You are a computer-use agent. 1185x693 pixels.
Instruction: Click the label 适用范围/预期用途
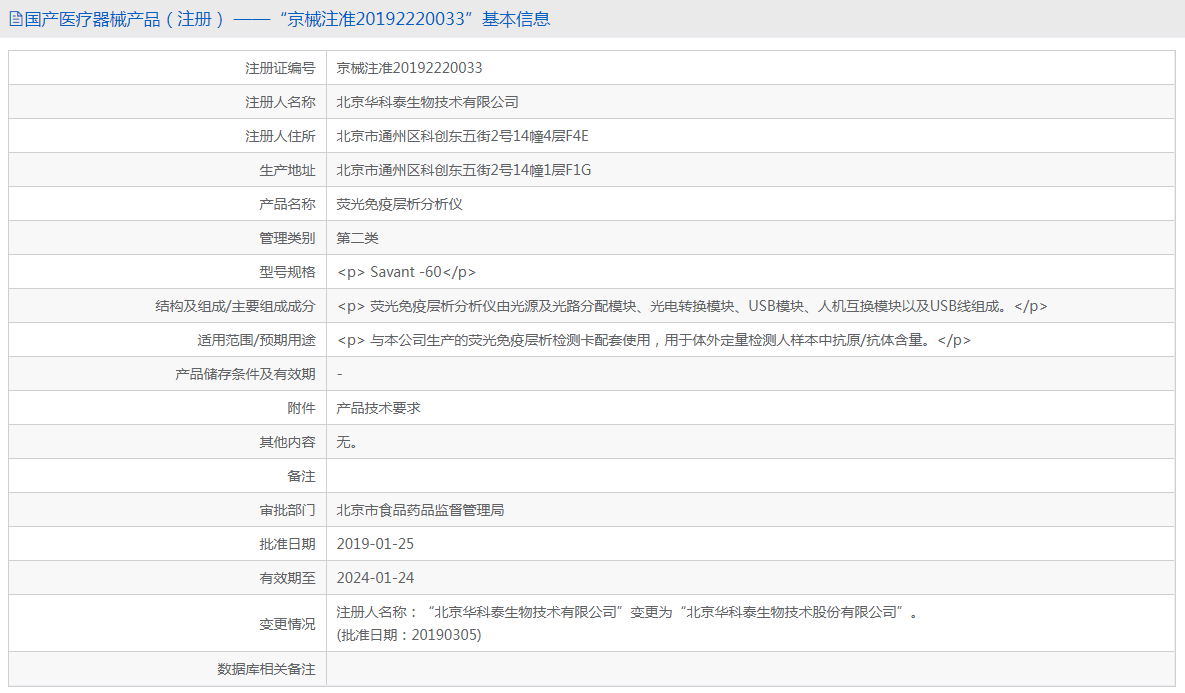click(256, 340)
